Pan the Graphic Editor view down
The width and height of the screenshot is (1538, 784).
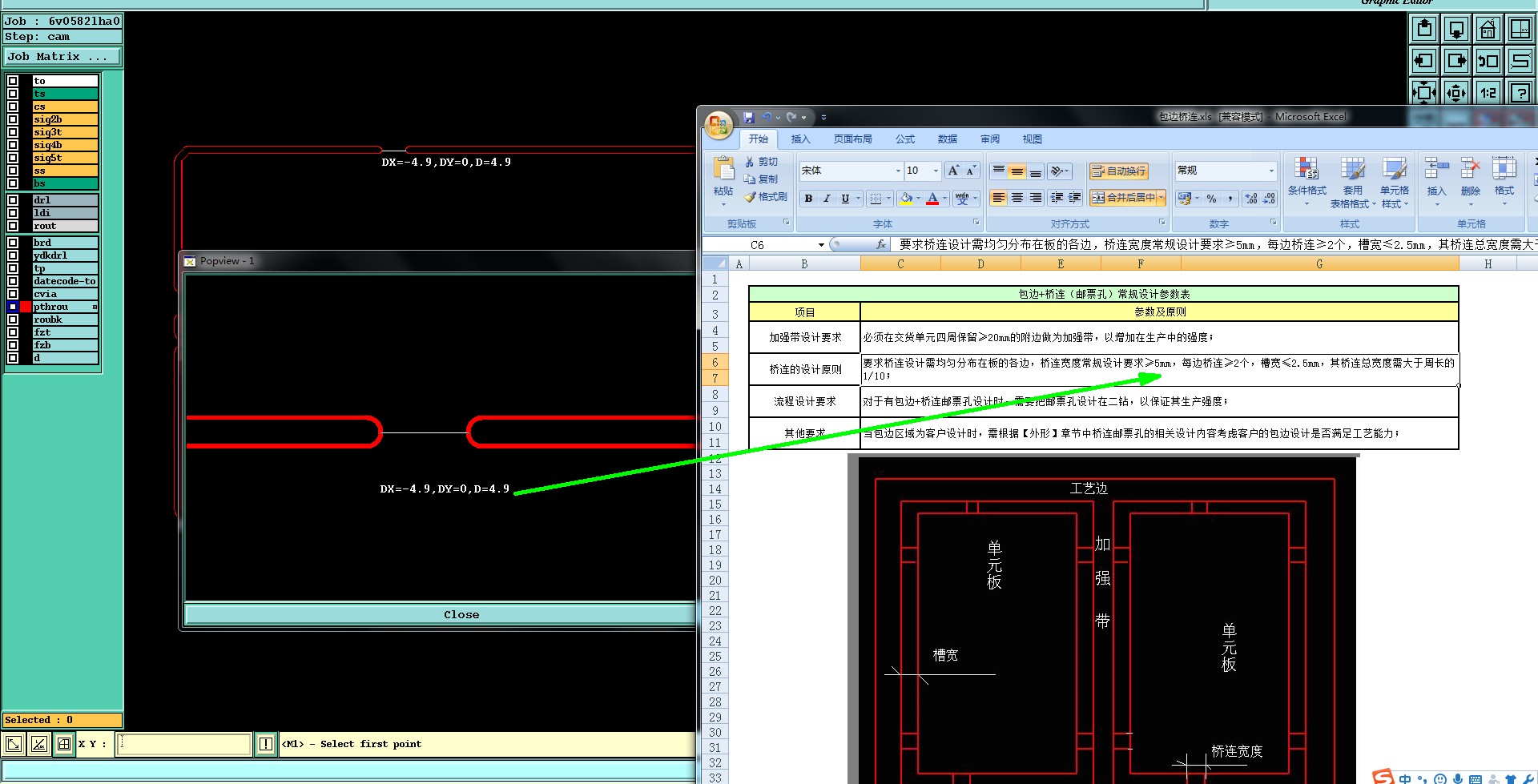coord(1456,30)
